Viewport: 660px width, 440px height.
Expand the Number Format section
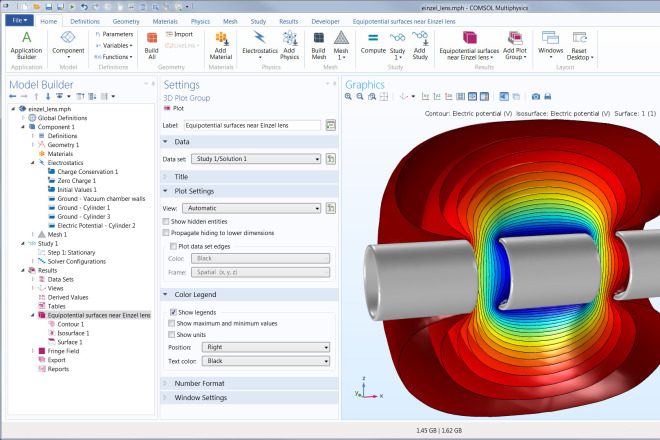click(x=165, y=384)
